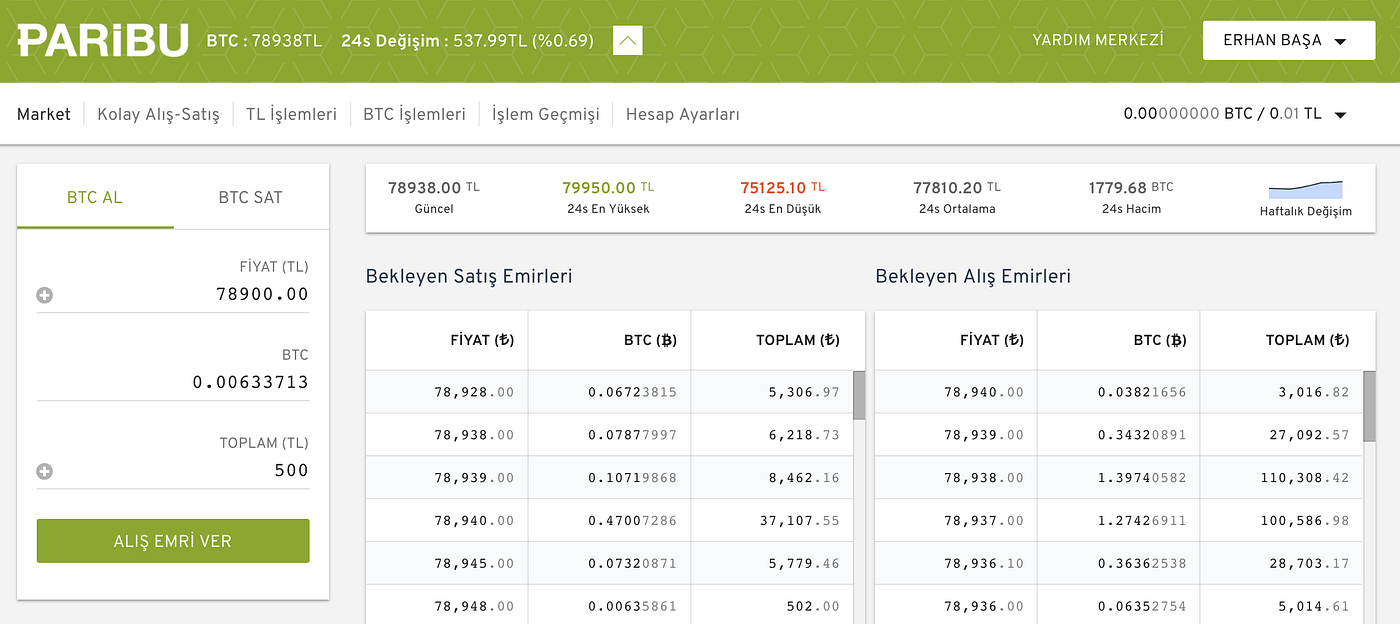Screen dimensions: 1400x624
Task: Switch to the BTC SAT tab
Action: [251, 197]
